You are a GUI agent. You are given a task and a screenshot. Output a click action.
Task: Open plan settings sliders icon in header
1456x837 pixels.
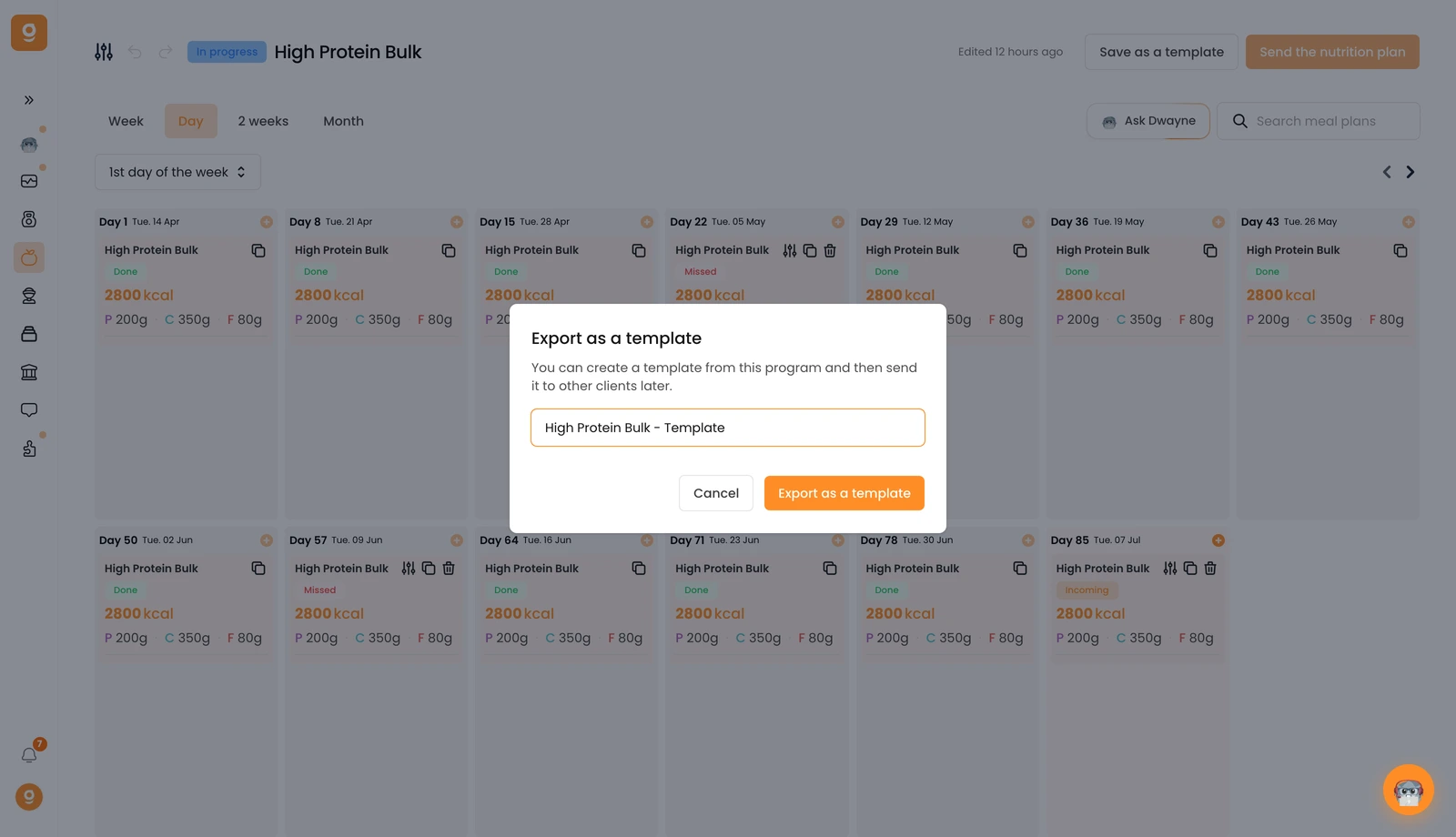pos(104,52)
